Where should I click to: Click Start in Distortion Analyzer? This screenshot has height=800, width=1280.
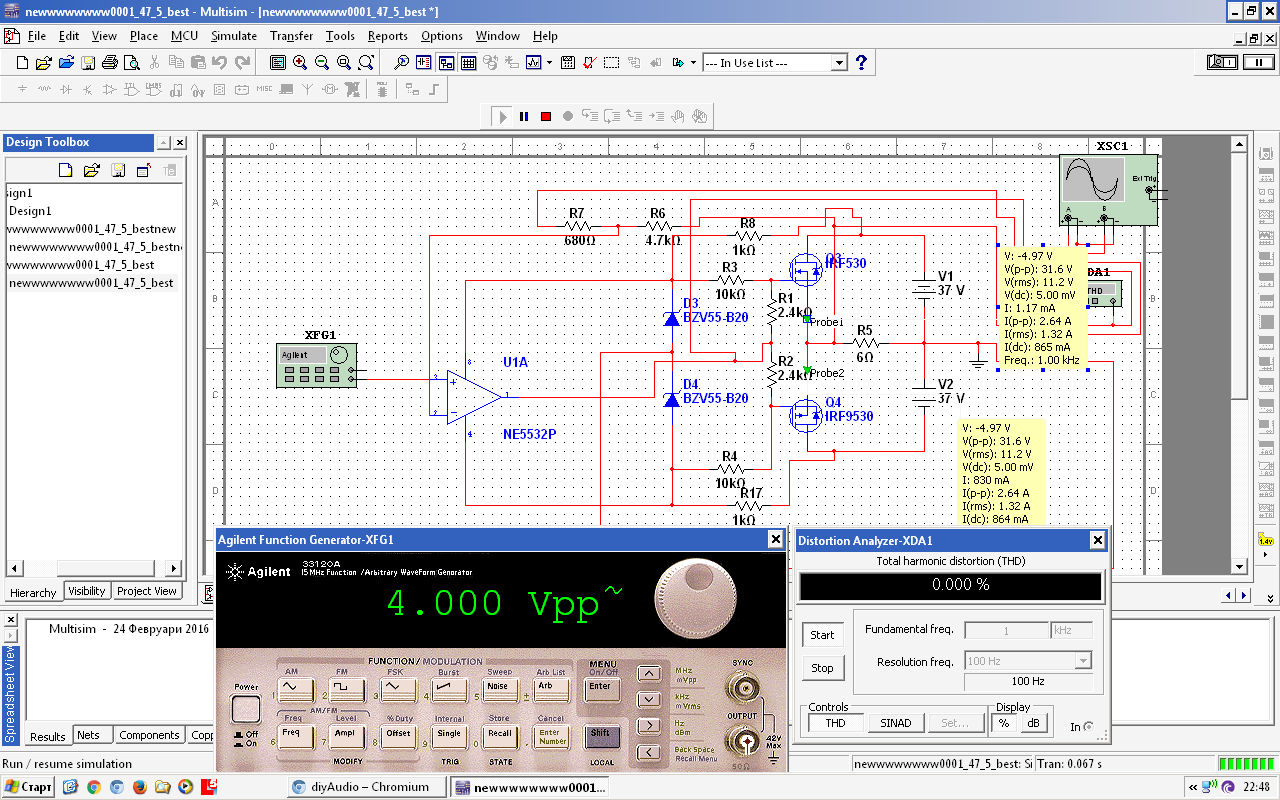822,635
